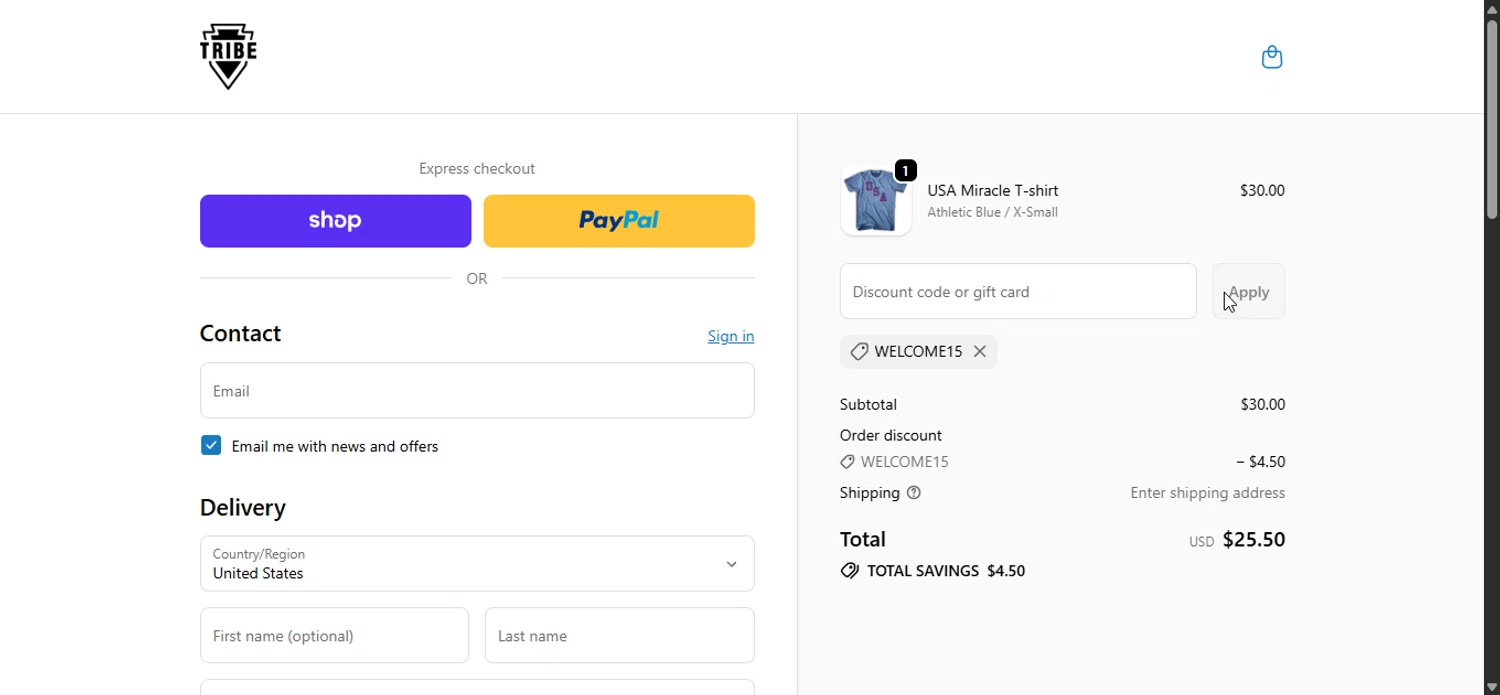The height and width of the screenshot is (695, 1500).
Task: Click the Sign in link
Action: point(731,336)
